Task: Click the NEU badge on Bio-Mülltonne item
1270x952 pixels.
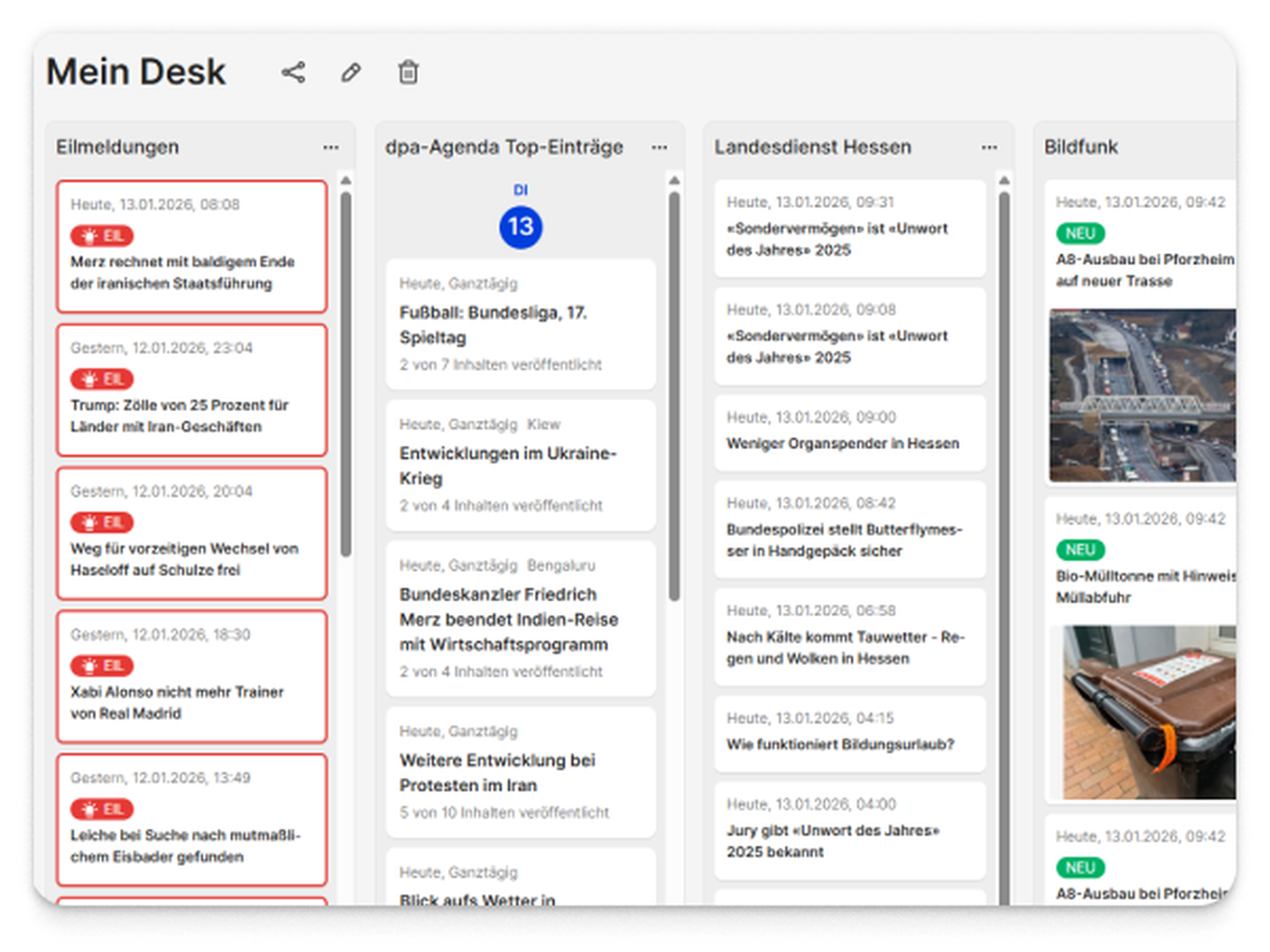Action: [1080, 550]
